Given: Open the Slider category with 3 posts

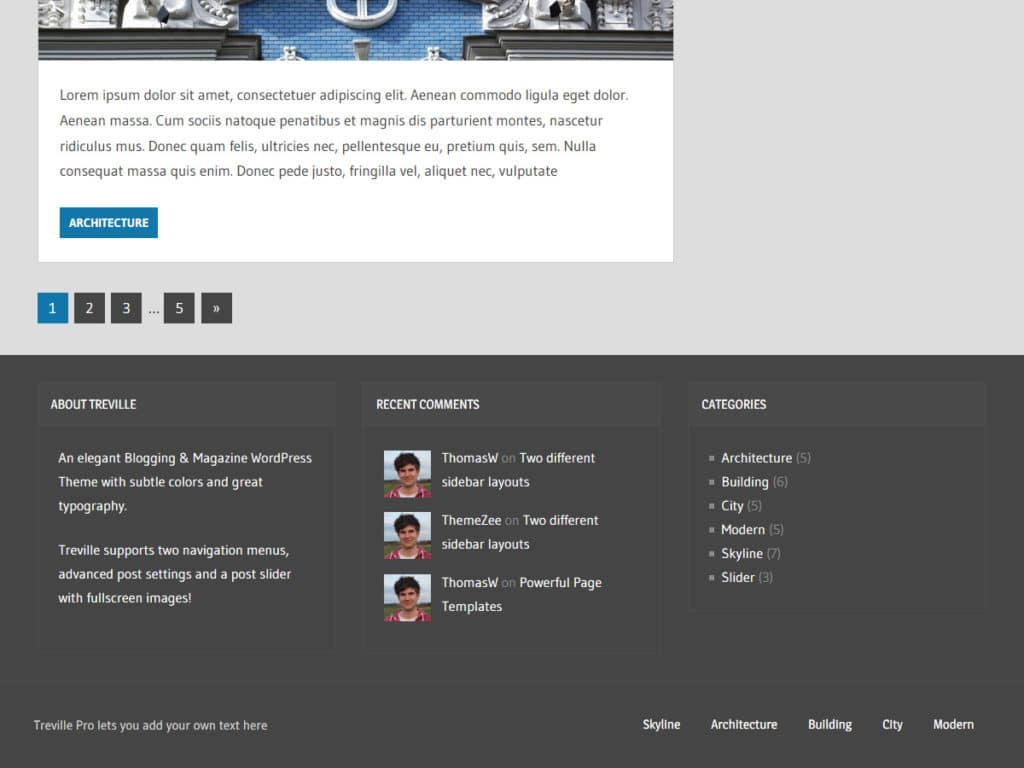Looking at the screenshot, I should tap(738, 577).
